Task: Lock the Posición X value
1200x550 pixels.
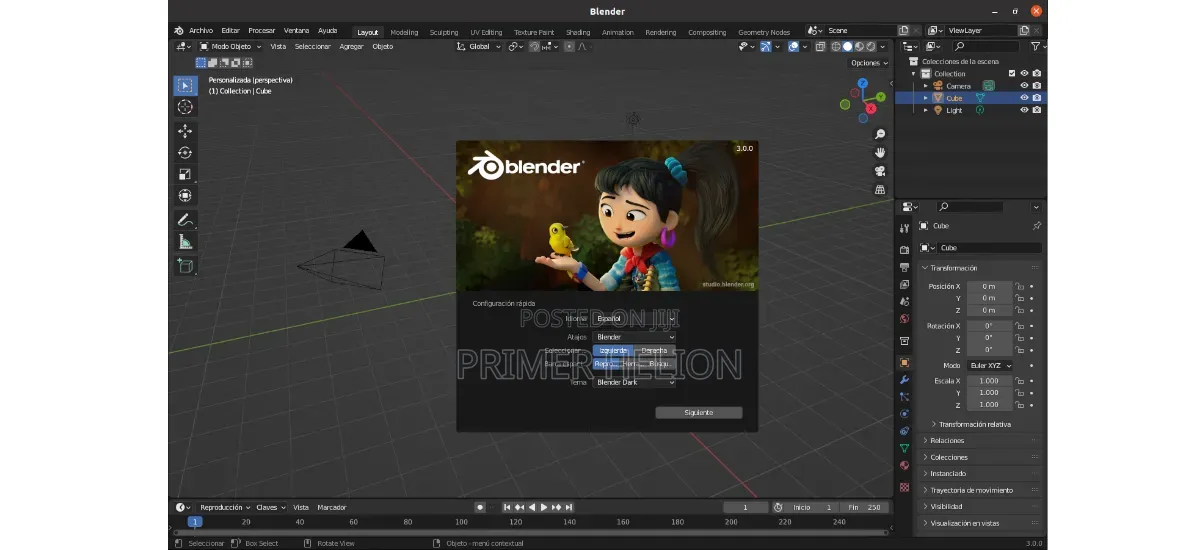Action: (x=1018, y=286)
